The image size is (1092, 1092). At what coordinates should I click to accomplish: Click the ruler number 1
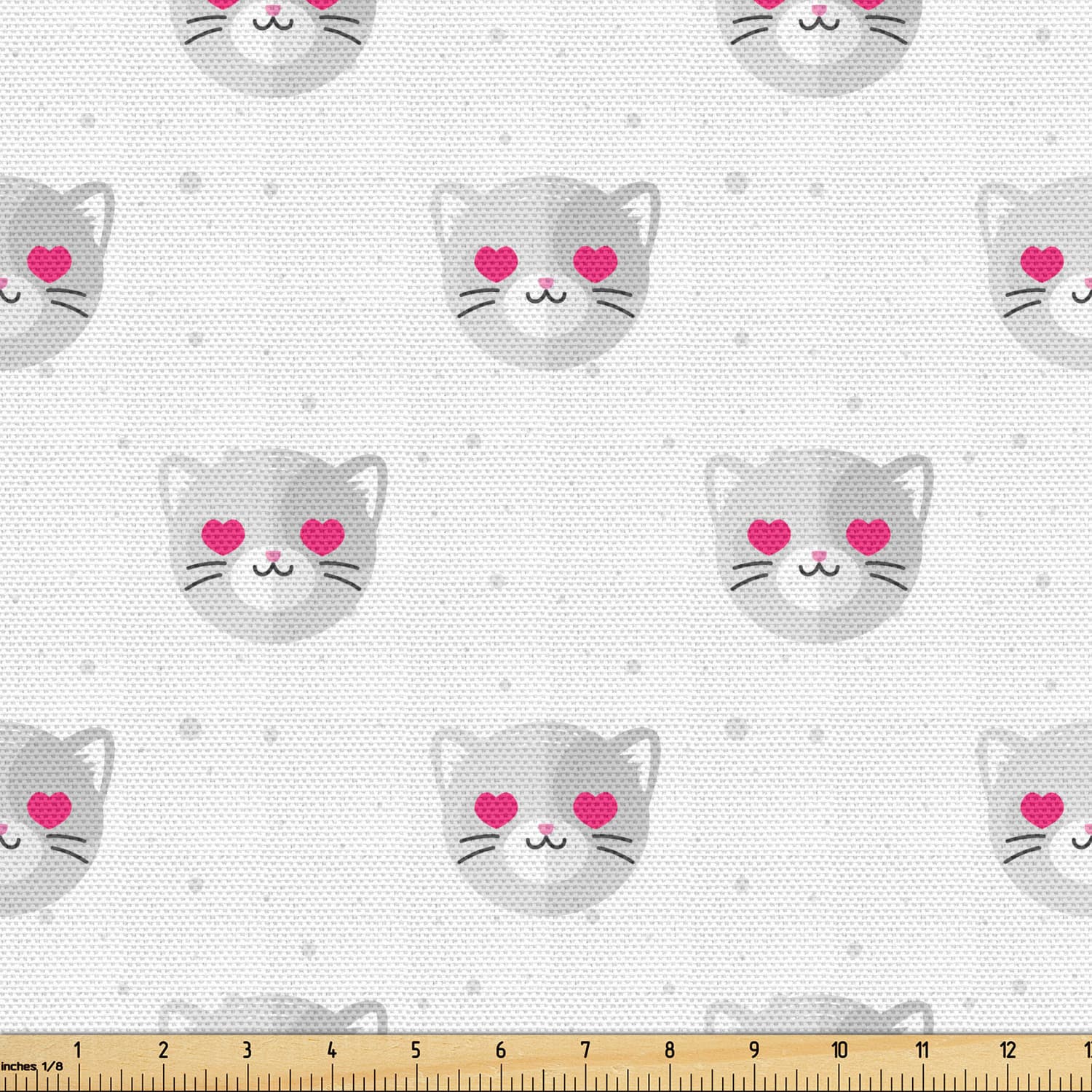click(78, 1051)
